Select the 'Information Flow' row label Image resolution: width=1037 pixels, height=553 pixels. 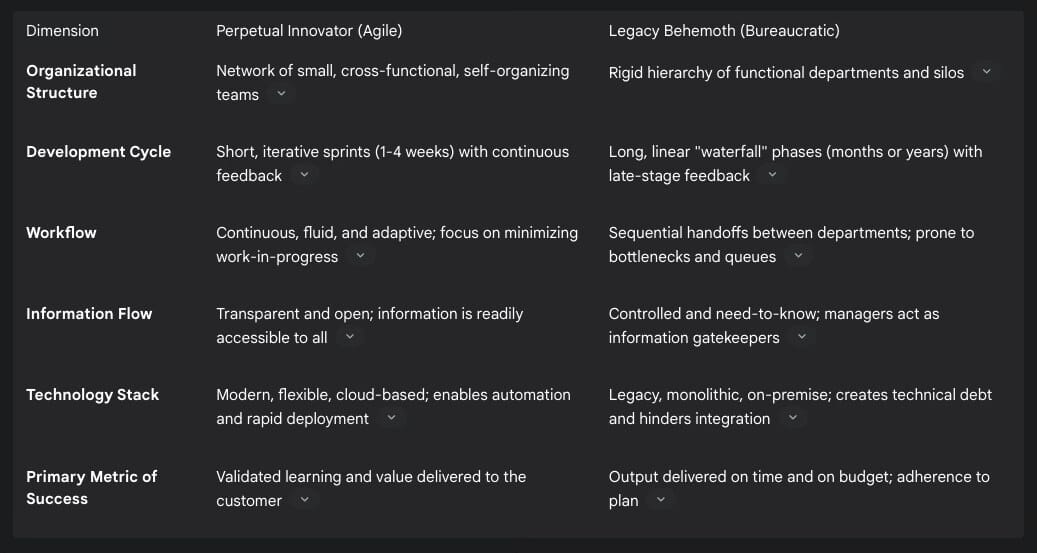tap(89, 314)
